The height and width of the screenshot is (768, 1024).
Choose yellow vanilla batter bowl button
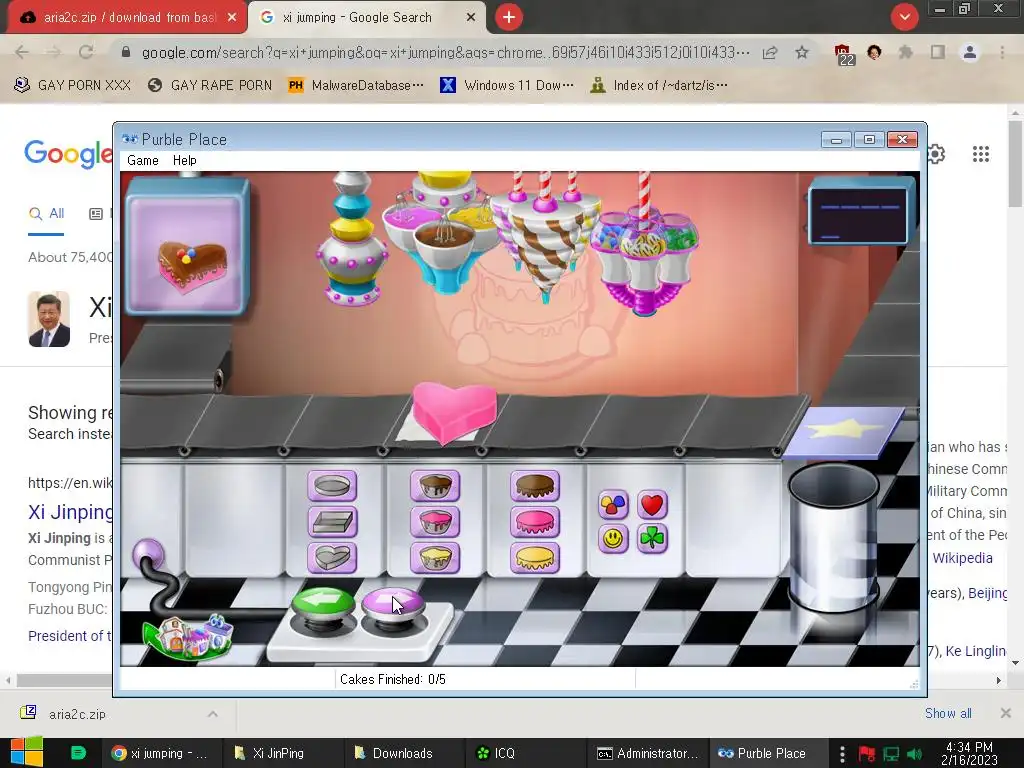coord(435,557)
